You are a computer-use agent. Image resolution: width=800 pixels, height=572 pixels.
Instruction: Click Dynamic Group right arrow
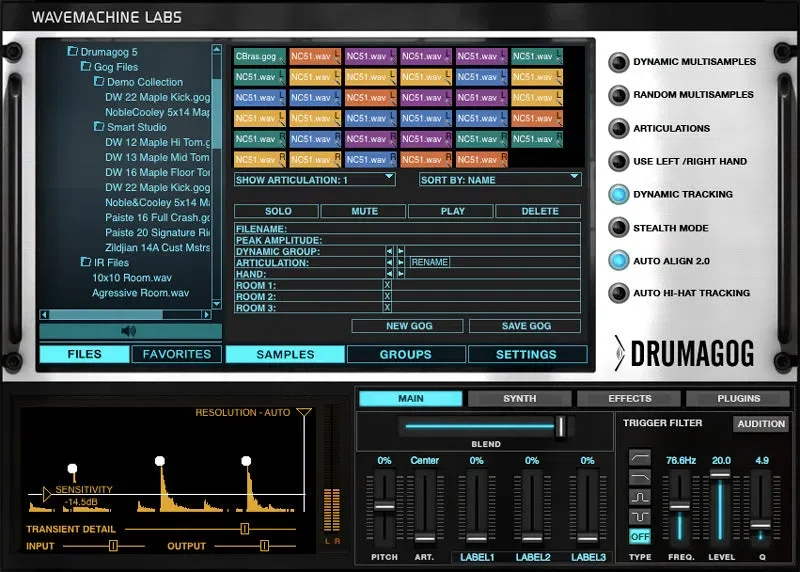pos(401,251)
